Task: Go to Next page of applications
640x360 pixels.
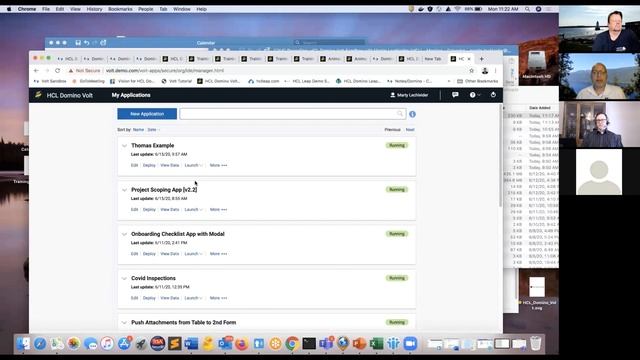Action: tap(410, 129)
